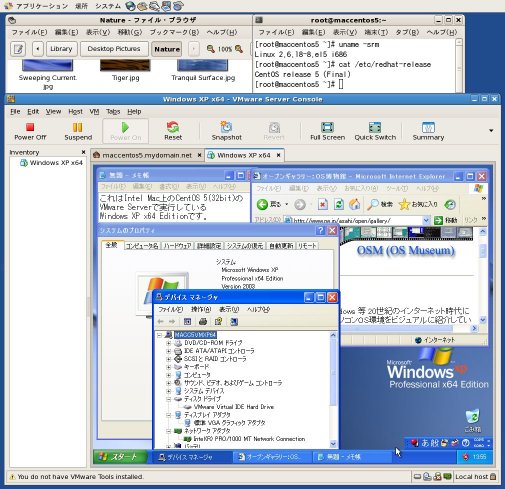Open IE search magnifier
Viewport: 505px width, 489px height.
(x=373, y=204)
